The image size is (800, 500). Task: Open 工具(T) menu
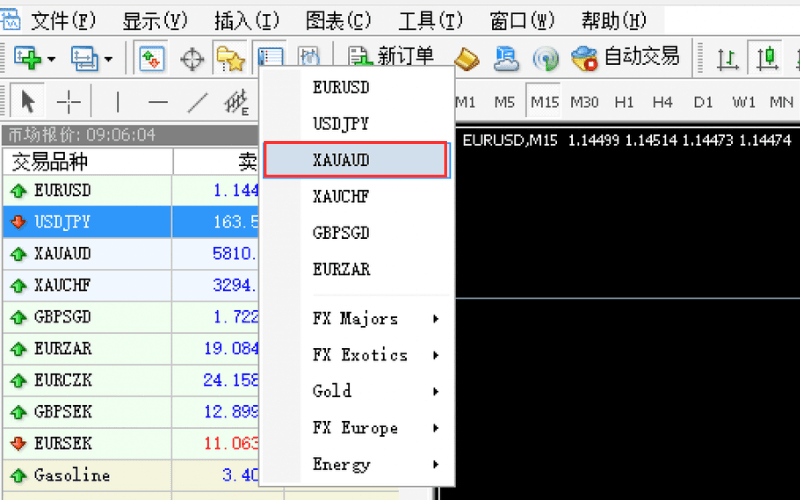click(430, 21)
